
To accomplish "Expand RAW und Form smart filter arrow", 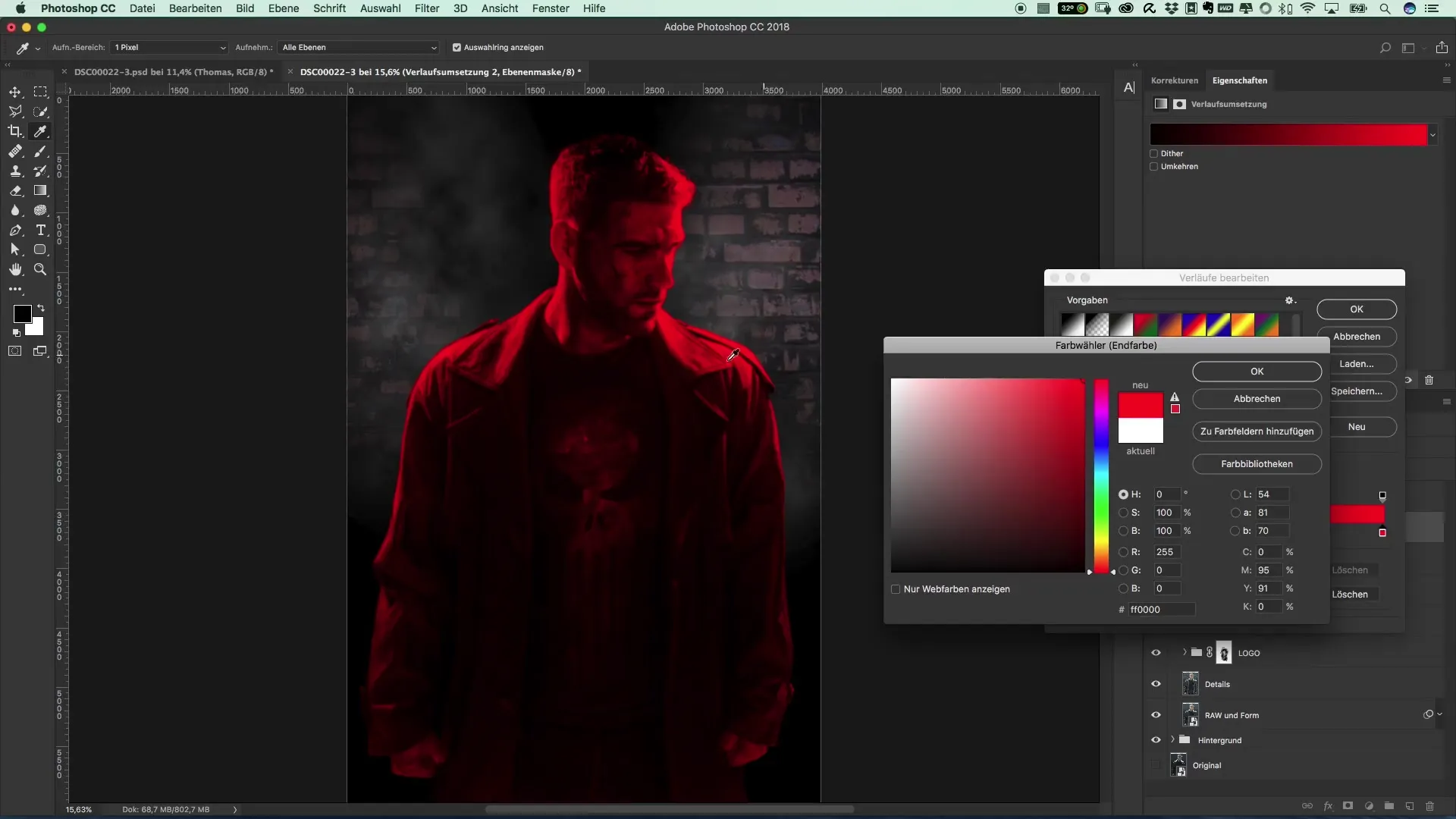I will (x=1439, y=714).
